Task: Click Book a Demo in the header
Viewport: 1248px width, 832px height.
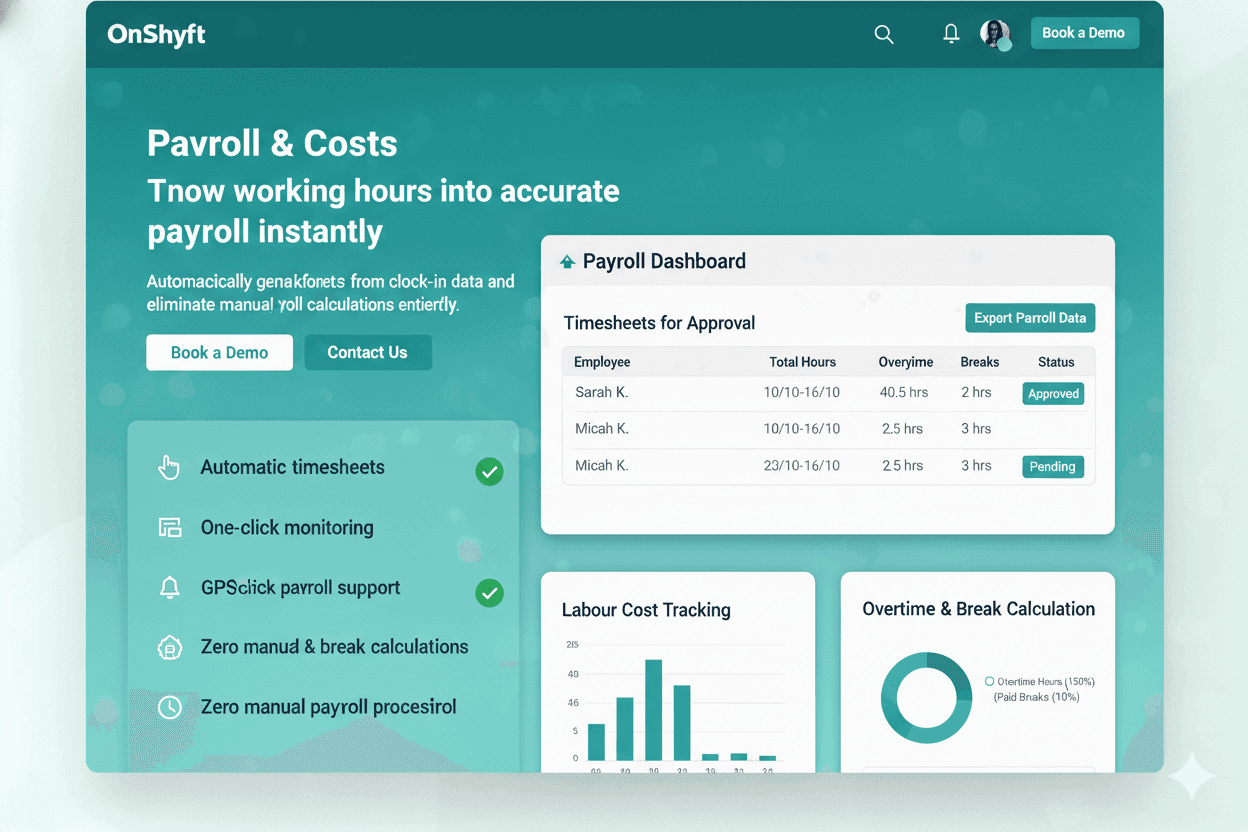Action: click(x=1084, y=33)
